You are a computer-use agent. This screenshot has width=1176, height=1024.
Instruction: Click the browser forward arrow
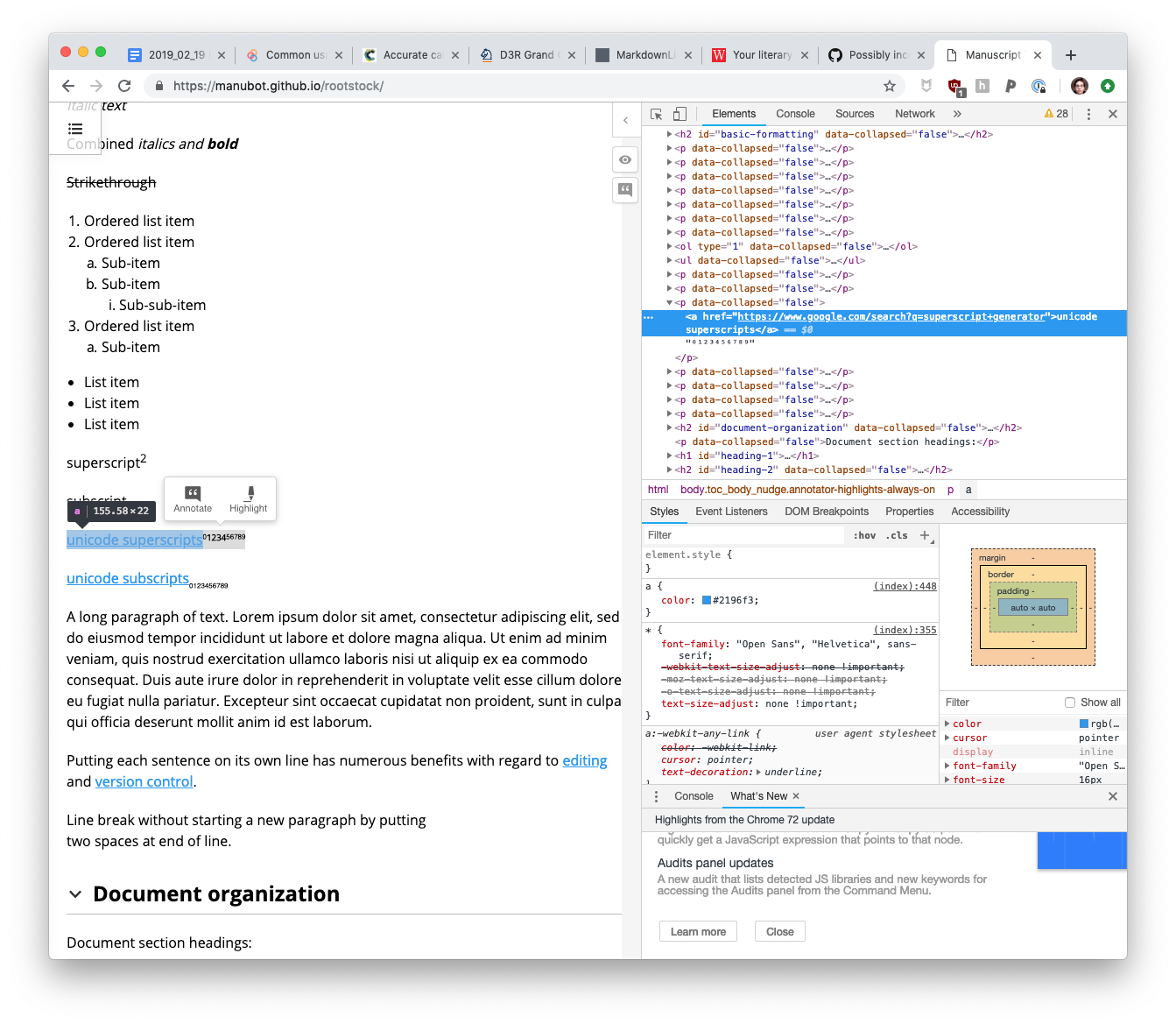96,86
